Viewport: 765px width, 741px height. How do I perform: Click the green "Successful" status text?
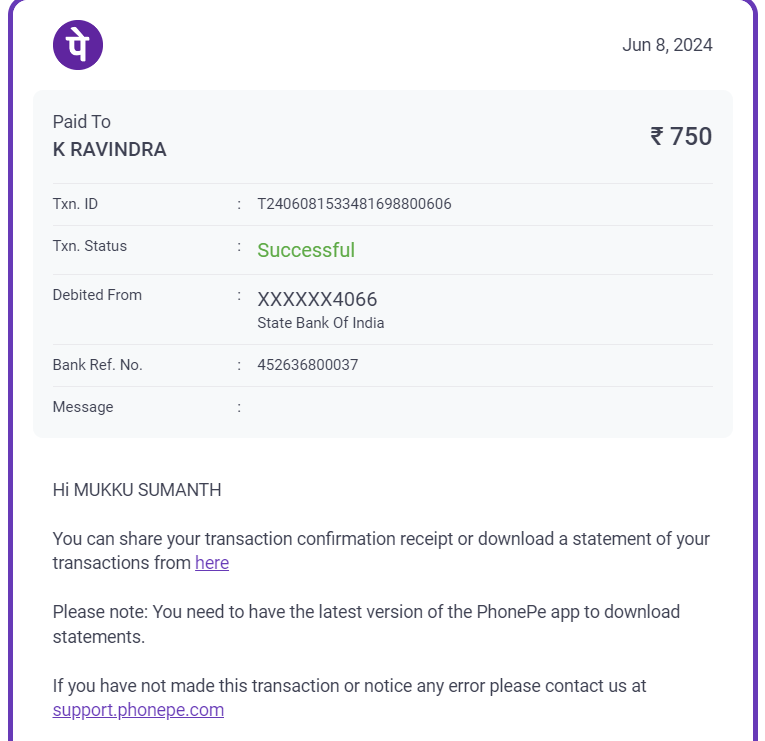coord(306,250)
